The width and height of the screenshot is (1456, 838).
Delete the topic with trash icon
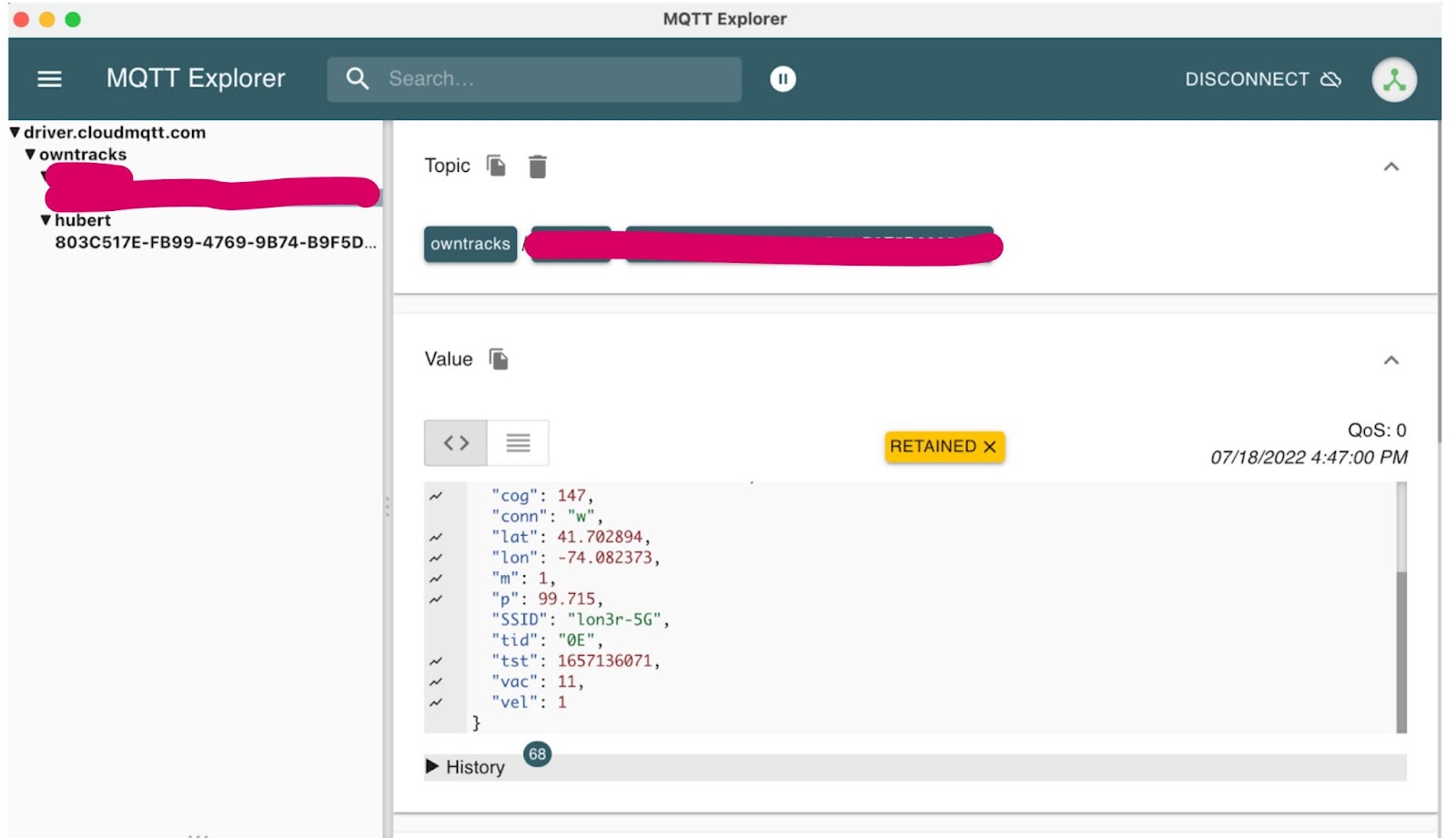[538, 167]
